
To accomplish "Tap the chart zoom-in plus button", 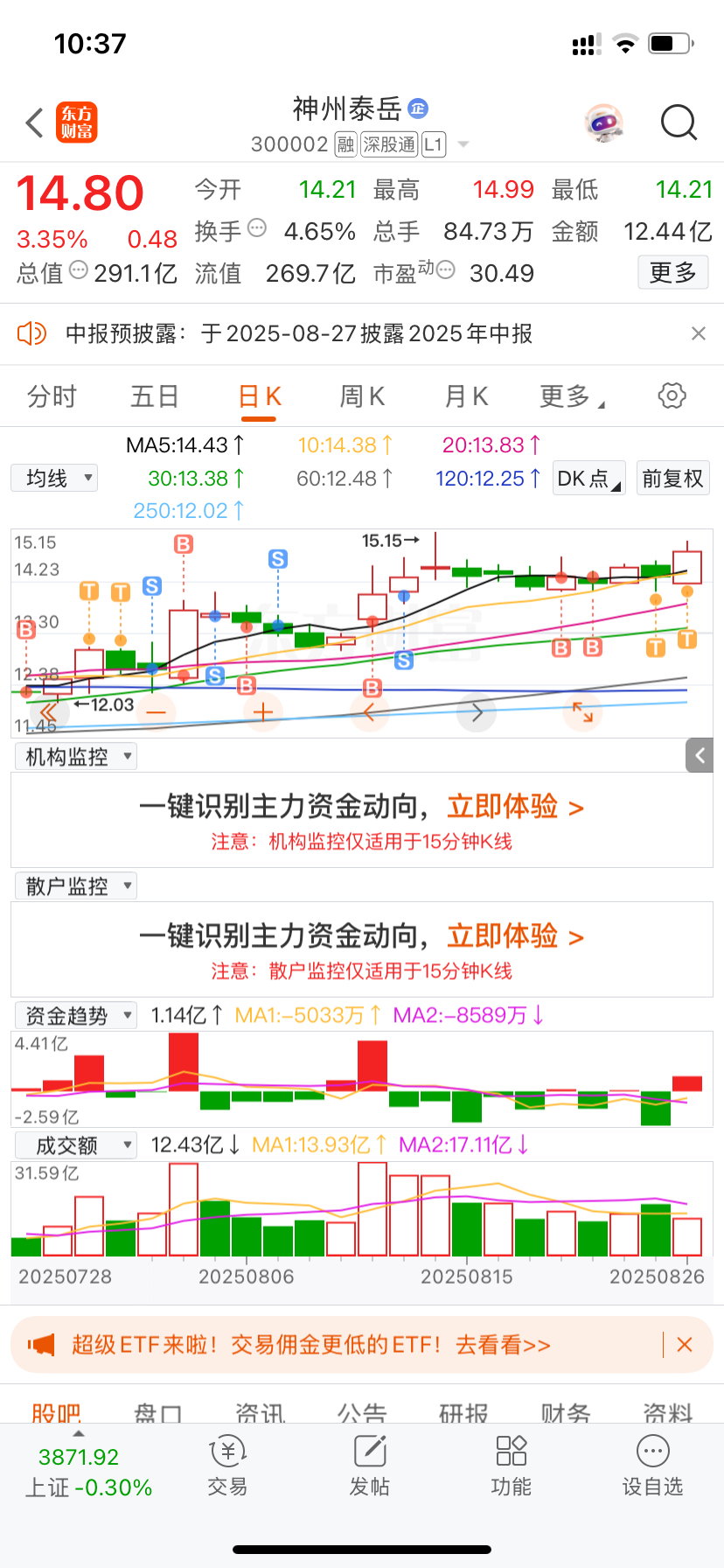I will click(x=262, y=712).
